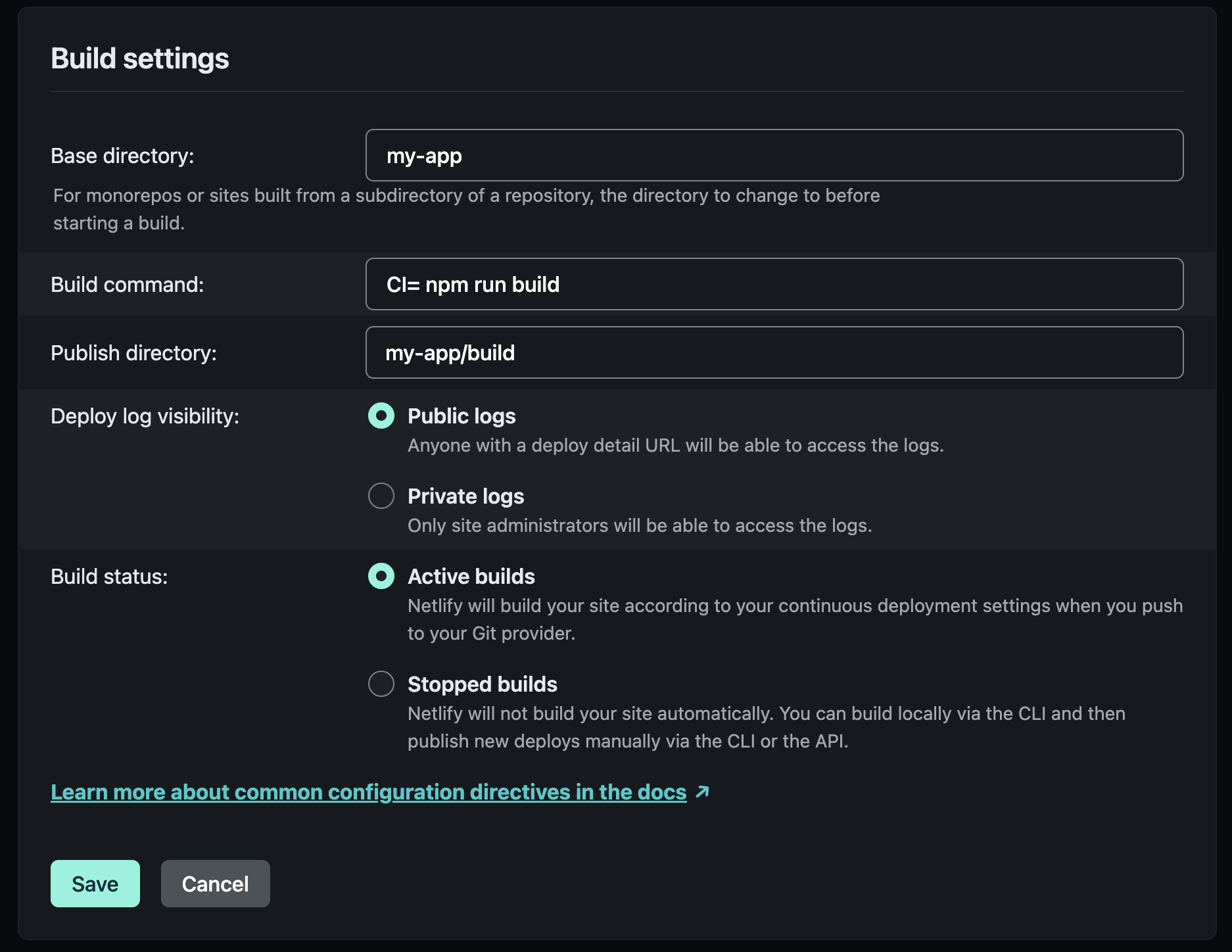Choose the Active builds radio option
Image resolution: width=1232 pixels, height=952 pixels.
pos(381,576)
